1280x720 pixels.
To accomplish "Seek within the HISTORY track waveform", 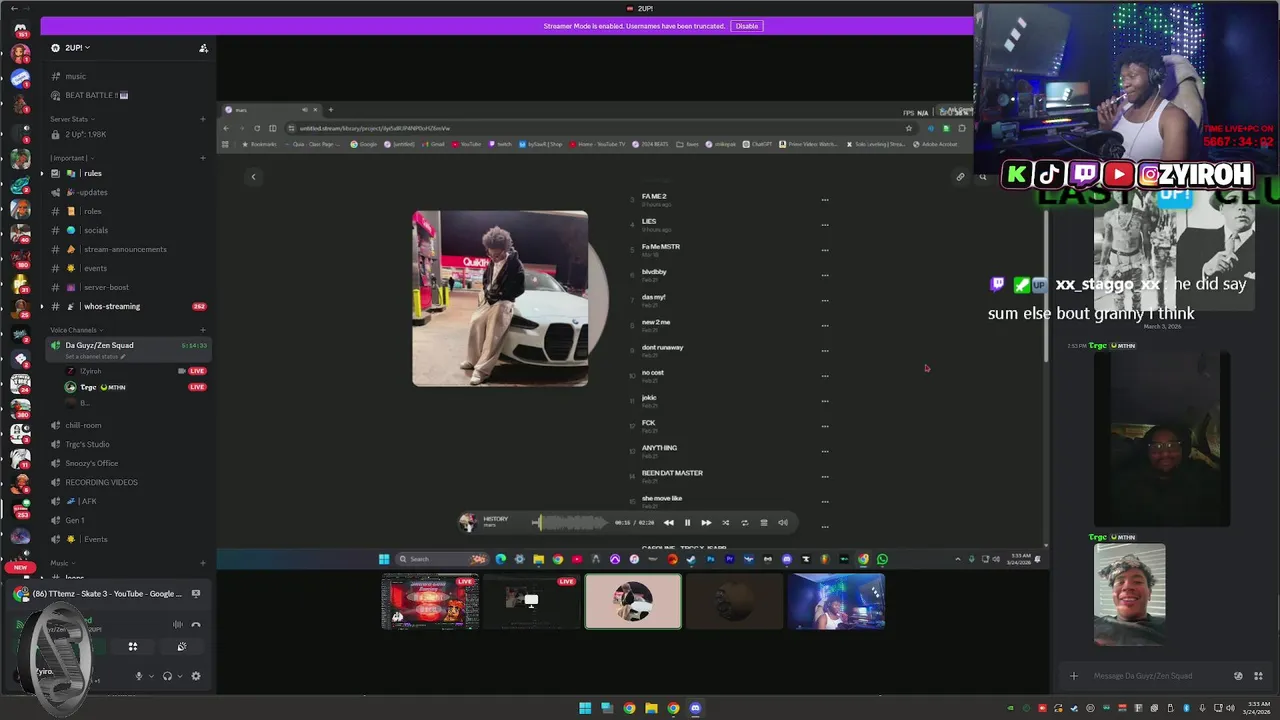I will (569, 522).
